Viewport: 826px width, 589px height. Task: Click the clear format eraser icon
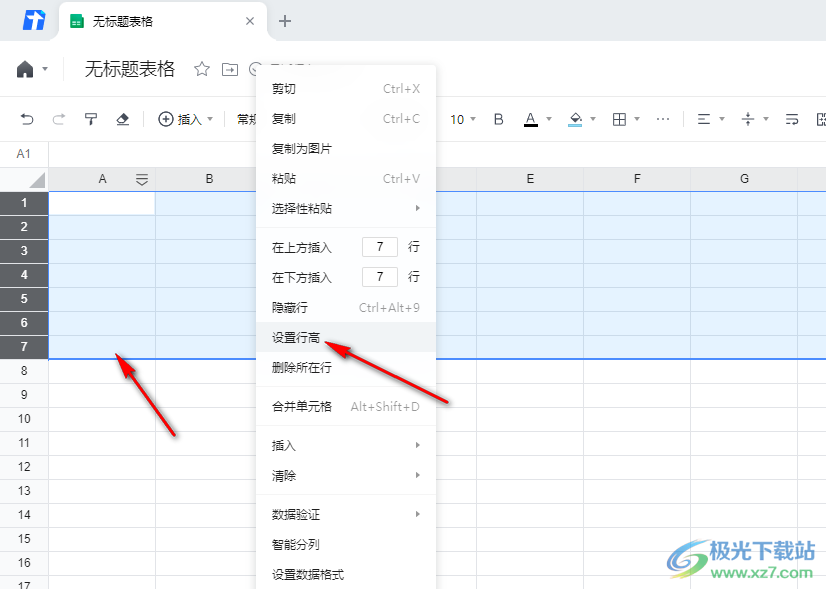[122, 120]
